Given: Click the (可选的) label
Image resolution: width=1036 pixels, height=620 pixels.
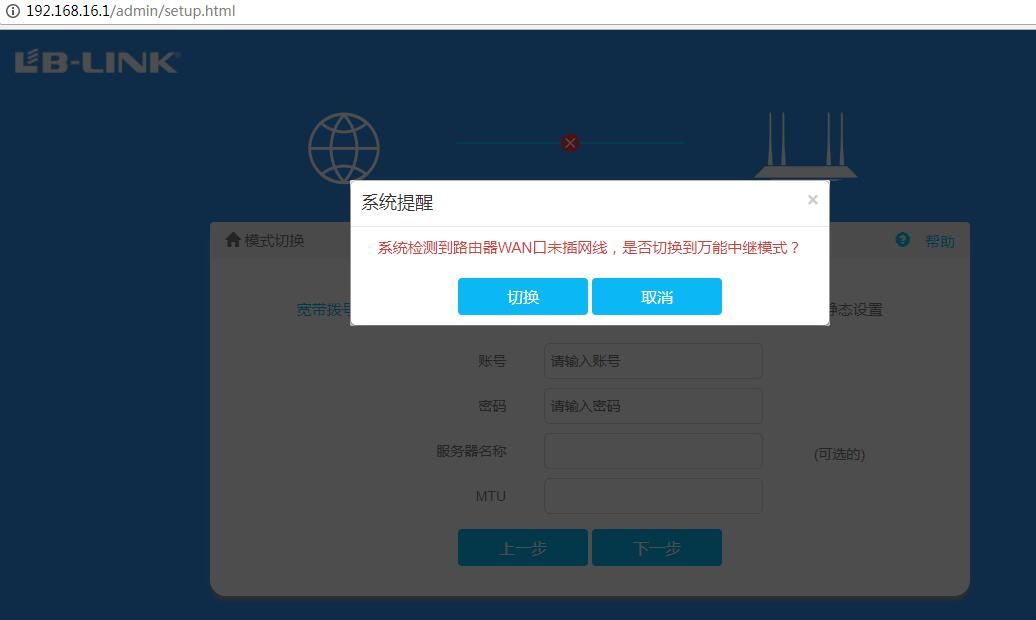Looking at the screenshot, I should pyautogui.click(x=839, y=454).
